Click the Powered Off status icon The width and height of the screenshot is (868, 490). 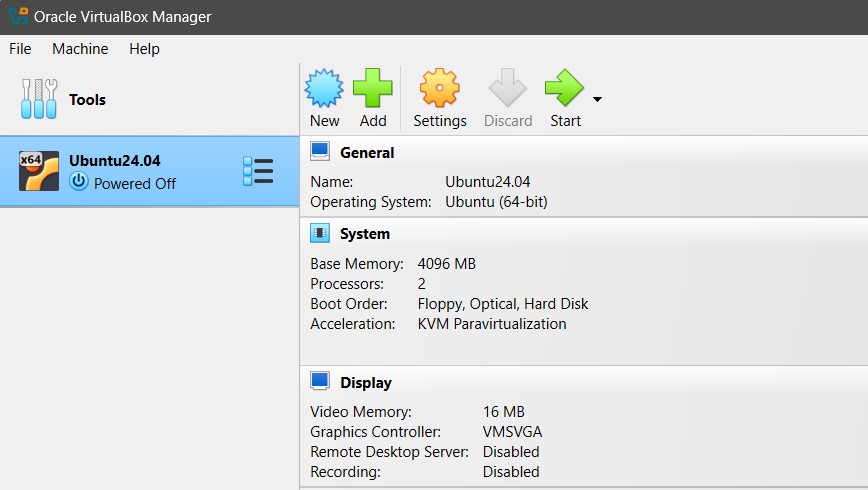click(x=79, y=183)
